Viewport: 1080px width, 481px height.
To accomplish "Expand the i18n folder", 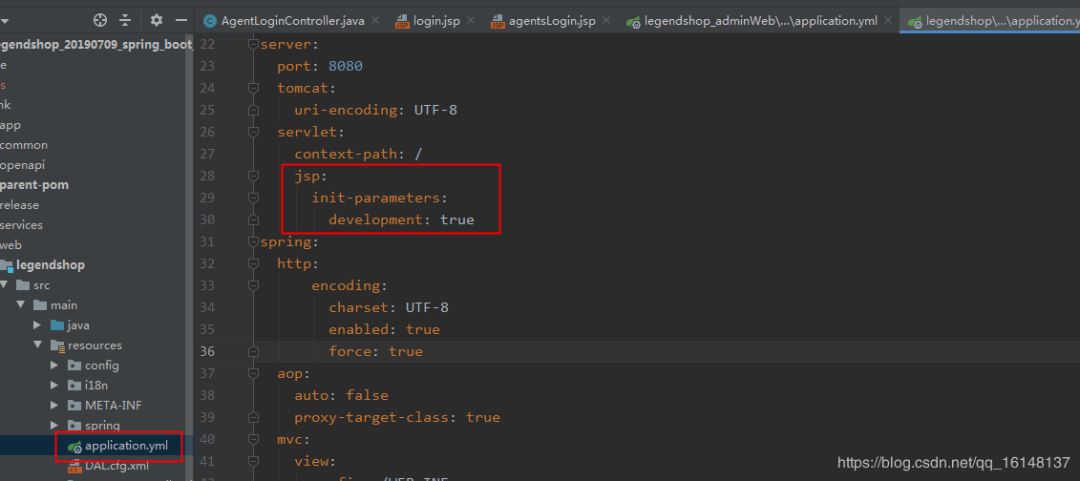I will [54, 385].
